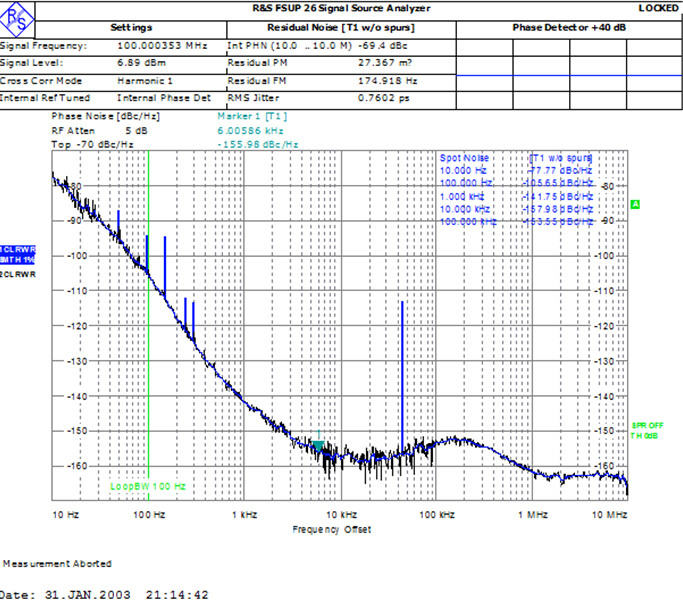This screenshot has width=683, height=615.
Task: Click the SPR OFF indicator
Action: coord(648,426)
